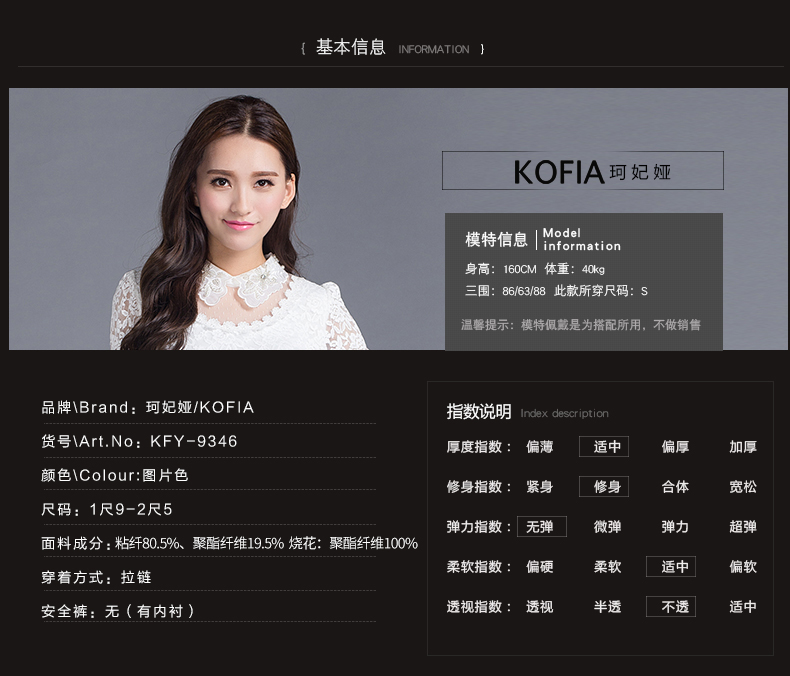Choose 适中 in the 柔软指数 row
Image resolution: width=790 pixels, height=676 pixels.
[671, 567]
